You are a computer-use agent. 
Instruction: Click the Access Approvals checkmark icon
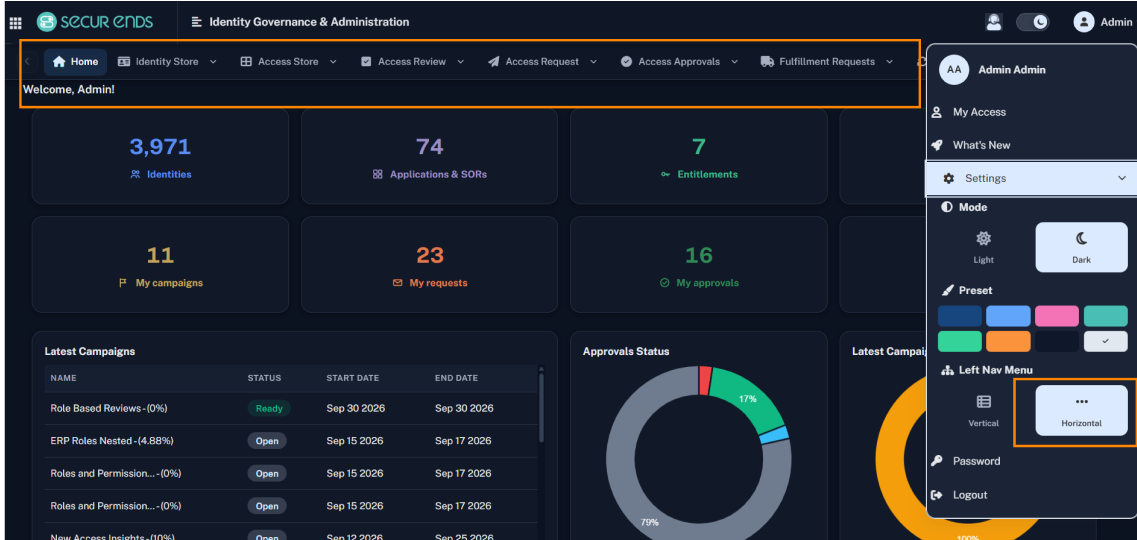627,62
